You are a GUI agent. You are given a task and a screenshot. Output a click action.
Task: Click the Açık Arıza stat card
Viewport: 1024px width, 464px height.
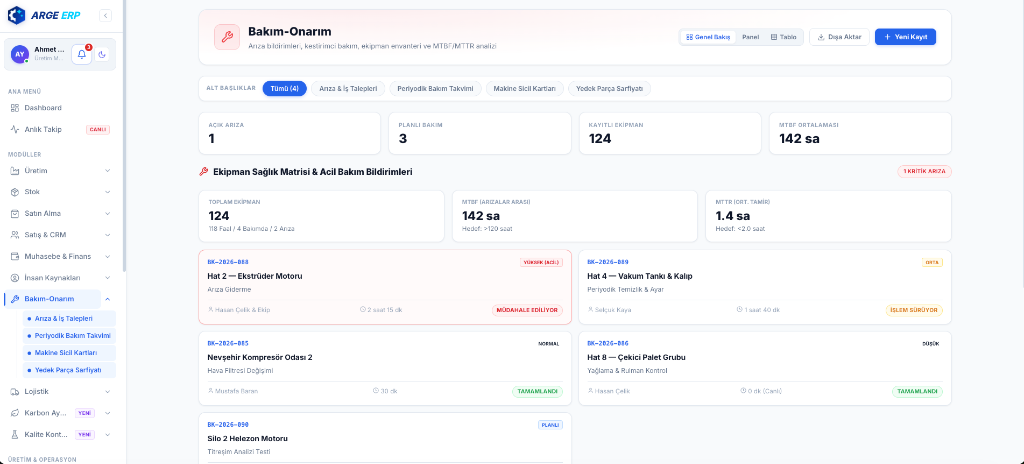point(289,133)
